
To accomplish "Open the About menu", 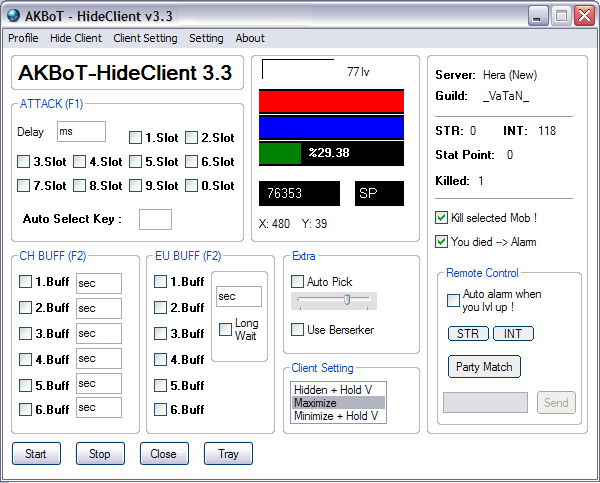I will (x=250, y=38).
